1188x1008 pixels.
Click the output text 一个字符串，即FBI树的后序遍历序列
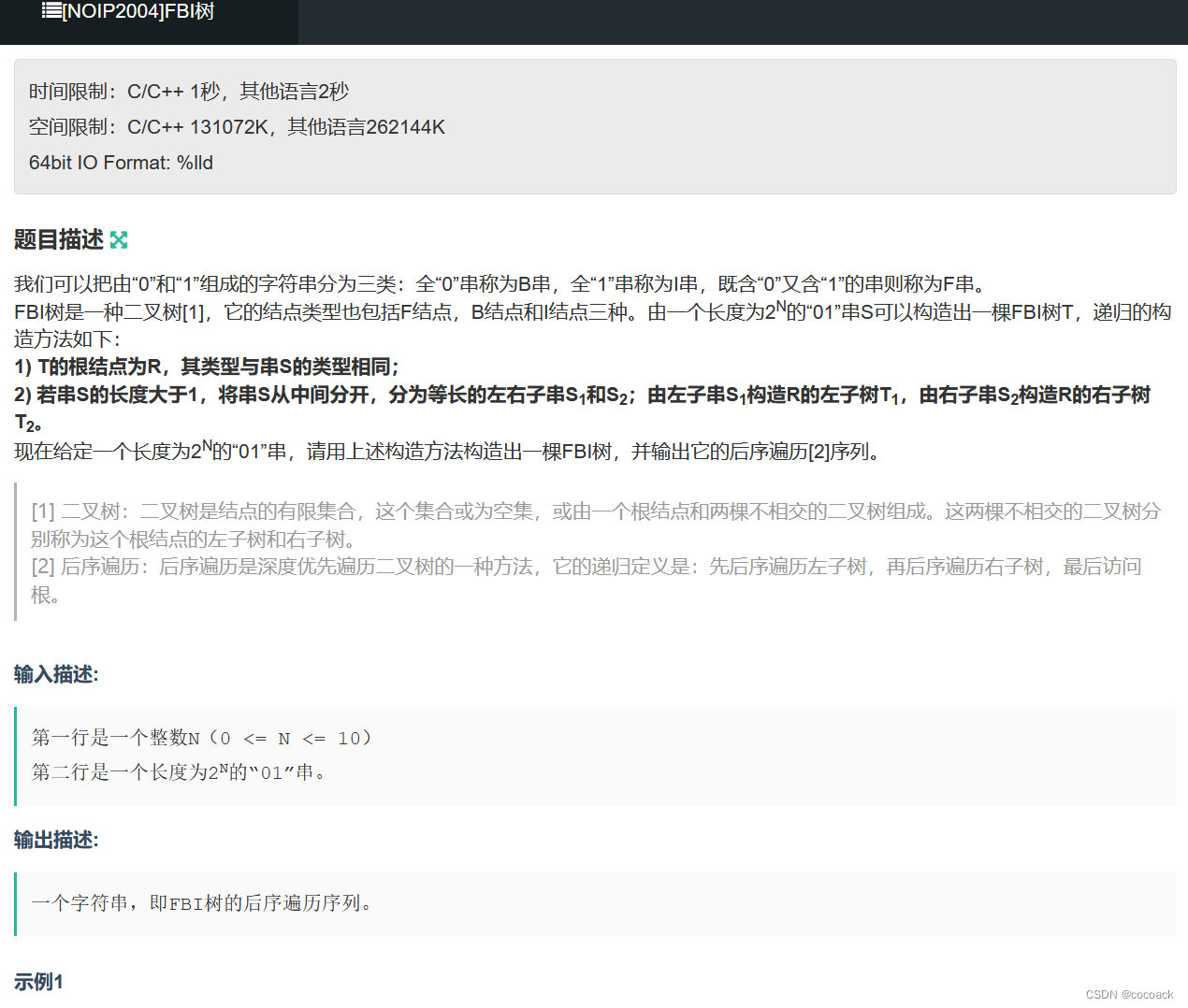[x=203, y=903]
